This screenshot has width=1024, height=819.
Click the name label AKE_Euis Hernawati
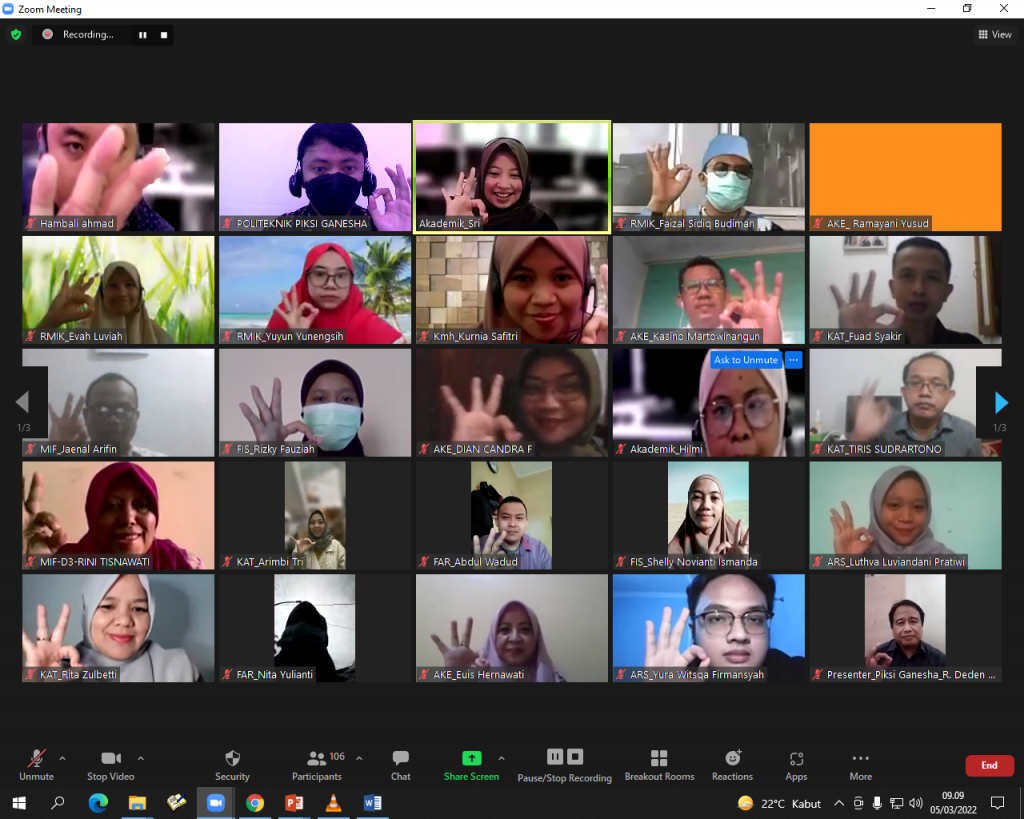[x=479, y=675]
